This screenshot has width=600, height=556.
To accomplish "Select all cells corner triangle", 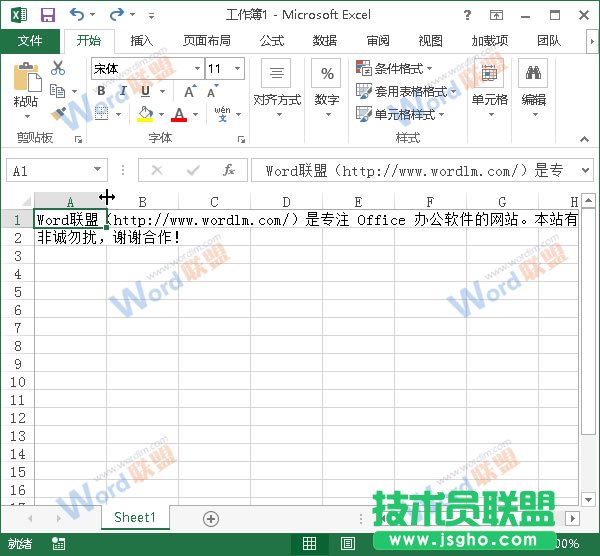I will tap(25, 201).
